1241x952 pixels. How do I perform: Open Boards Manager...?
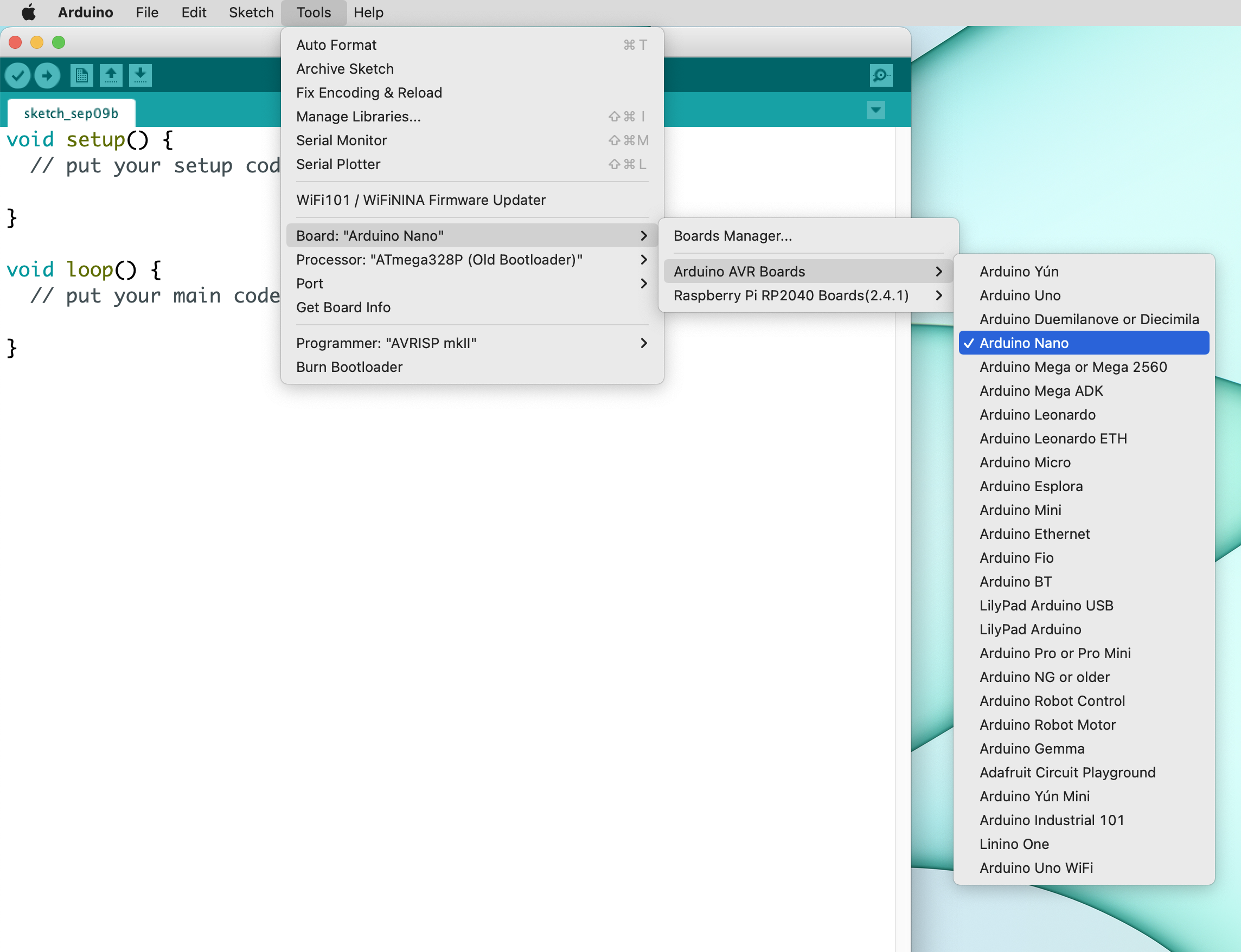point(808,236)
